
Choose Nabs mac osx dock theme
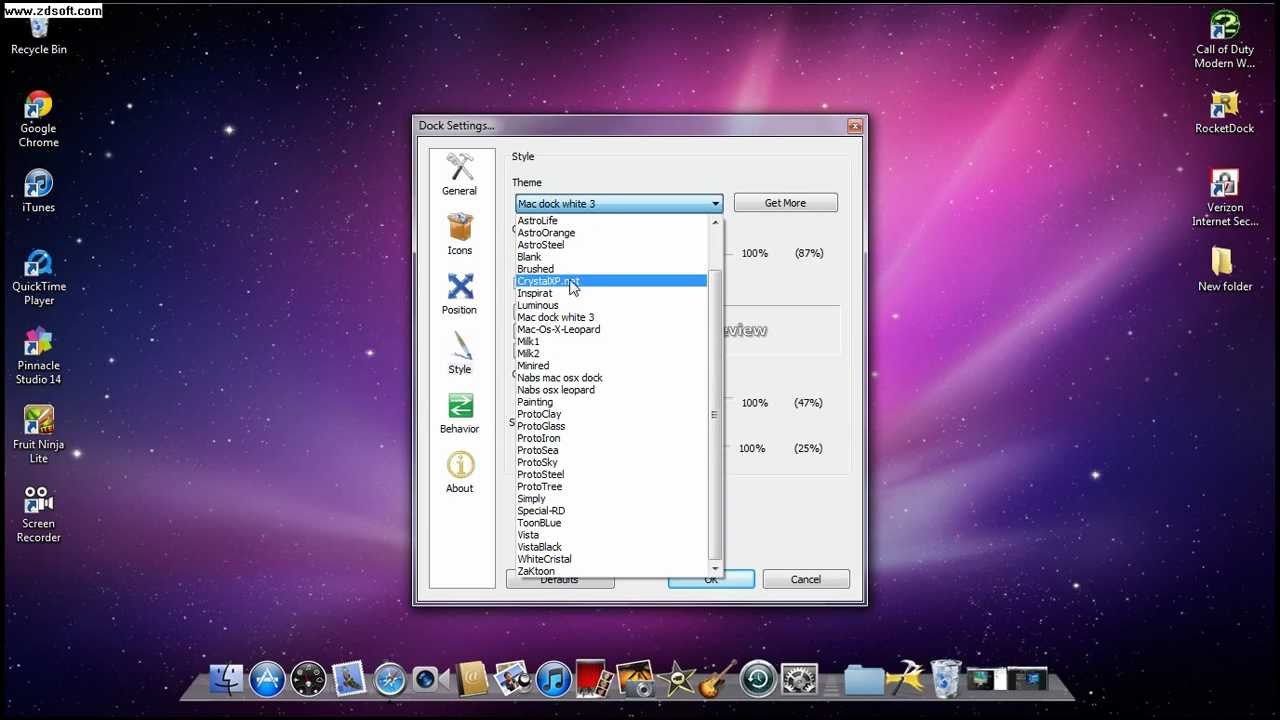(611, 378)
